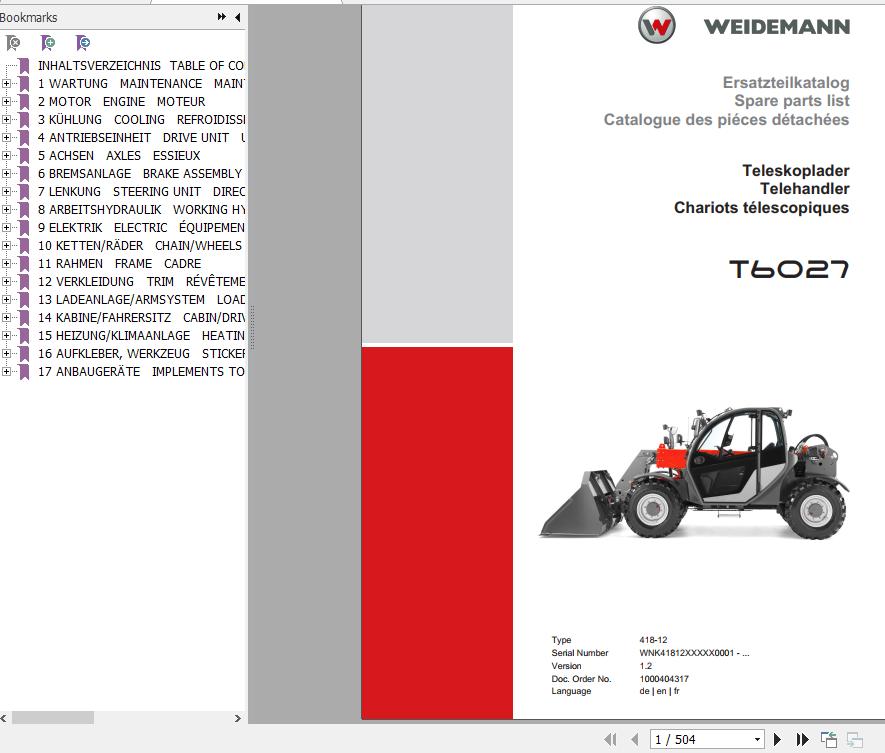
Task: Open bookmark 17 ANBAUGERÄTE IMPLEMENTS
Action: [x=141, y=371]
